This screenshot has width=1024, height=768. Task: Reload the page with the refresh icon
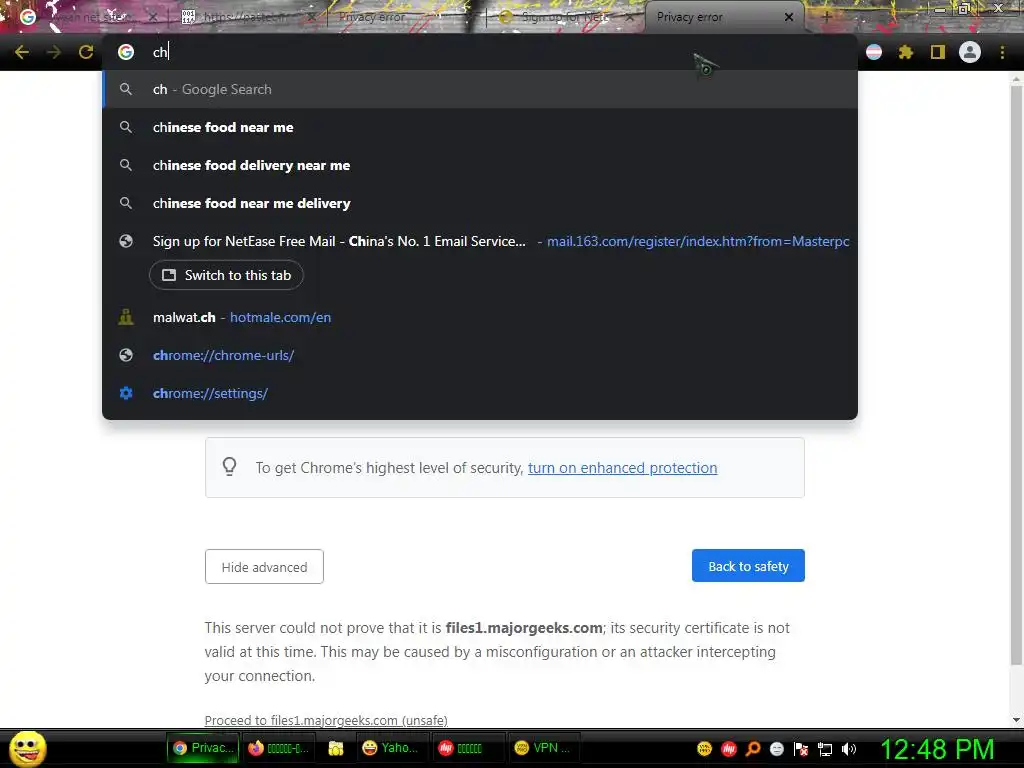pos(86,52)
